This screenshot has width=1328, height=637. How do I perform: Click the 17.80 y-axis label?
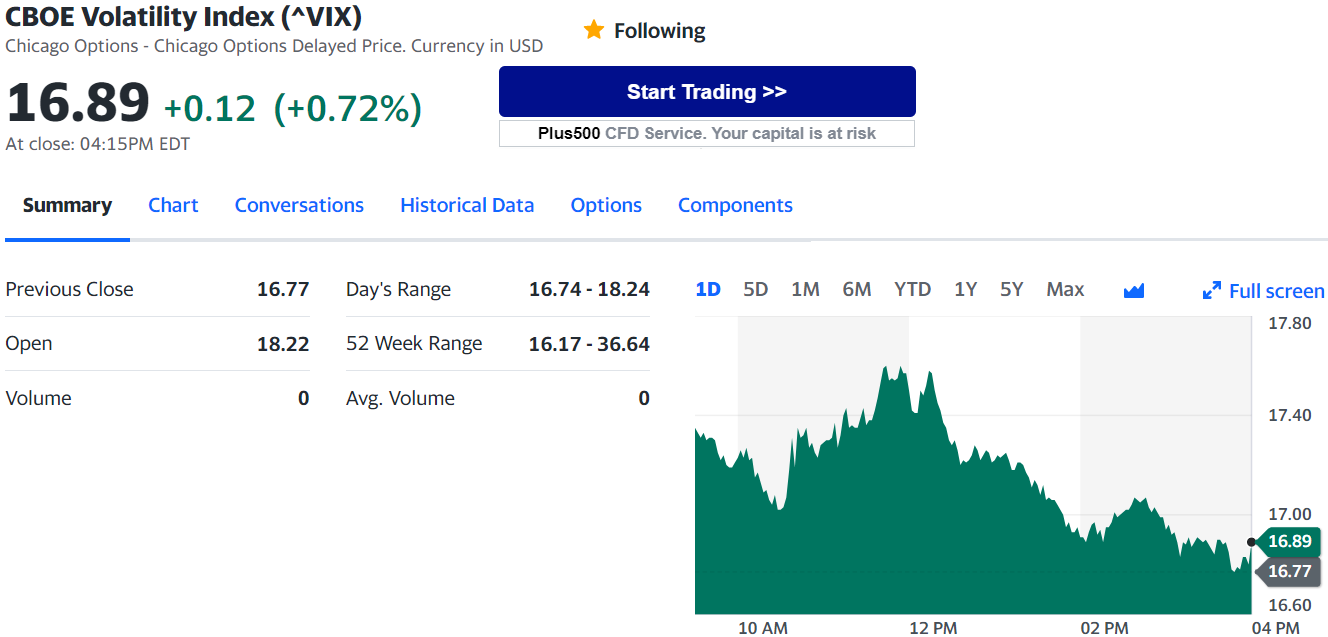[x=1289, y=323]
